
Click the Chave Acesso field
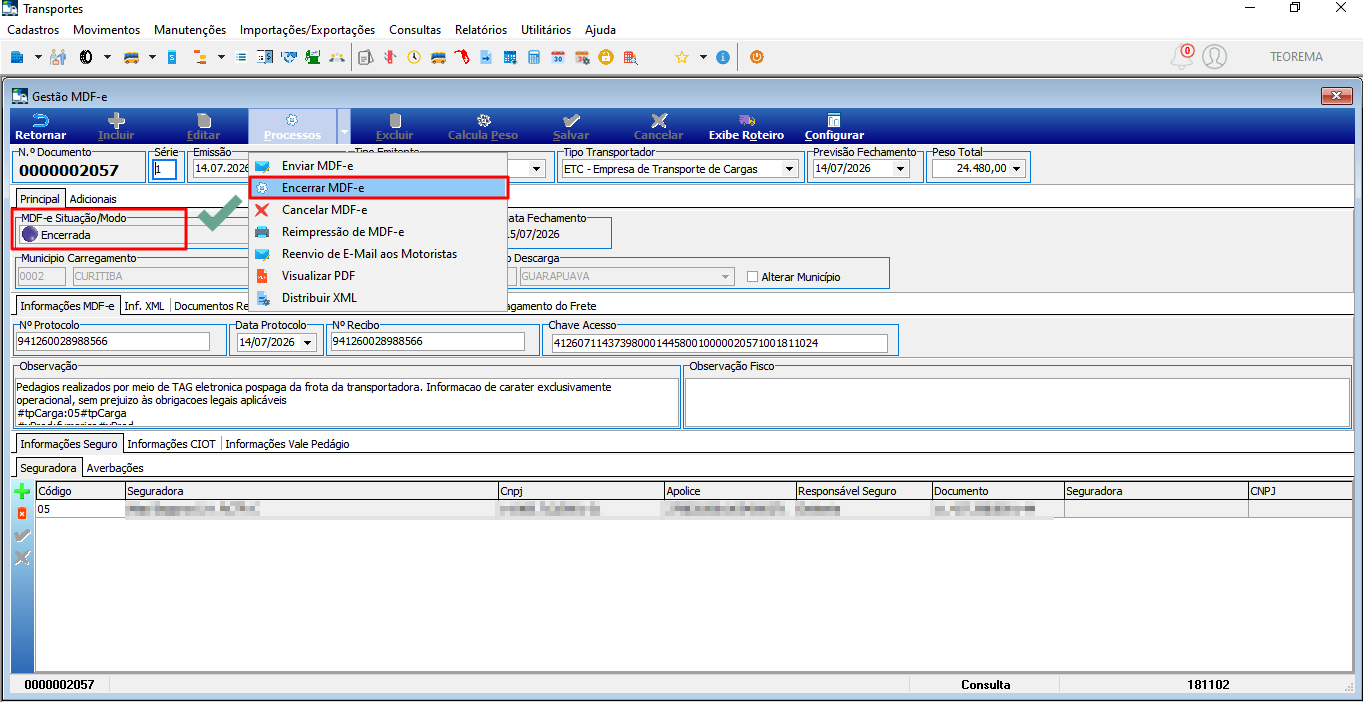720,343
